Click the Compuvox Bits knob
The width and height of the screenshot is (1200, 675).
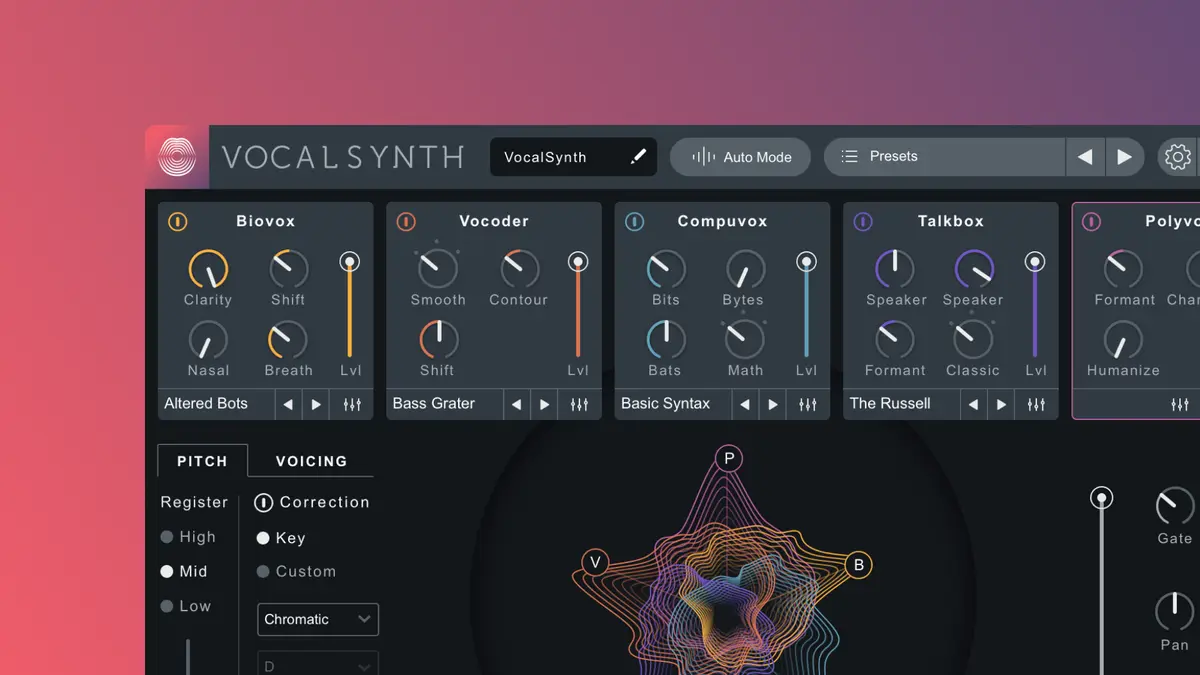pyautogui.click(x=666, y=269)
